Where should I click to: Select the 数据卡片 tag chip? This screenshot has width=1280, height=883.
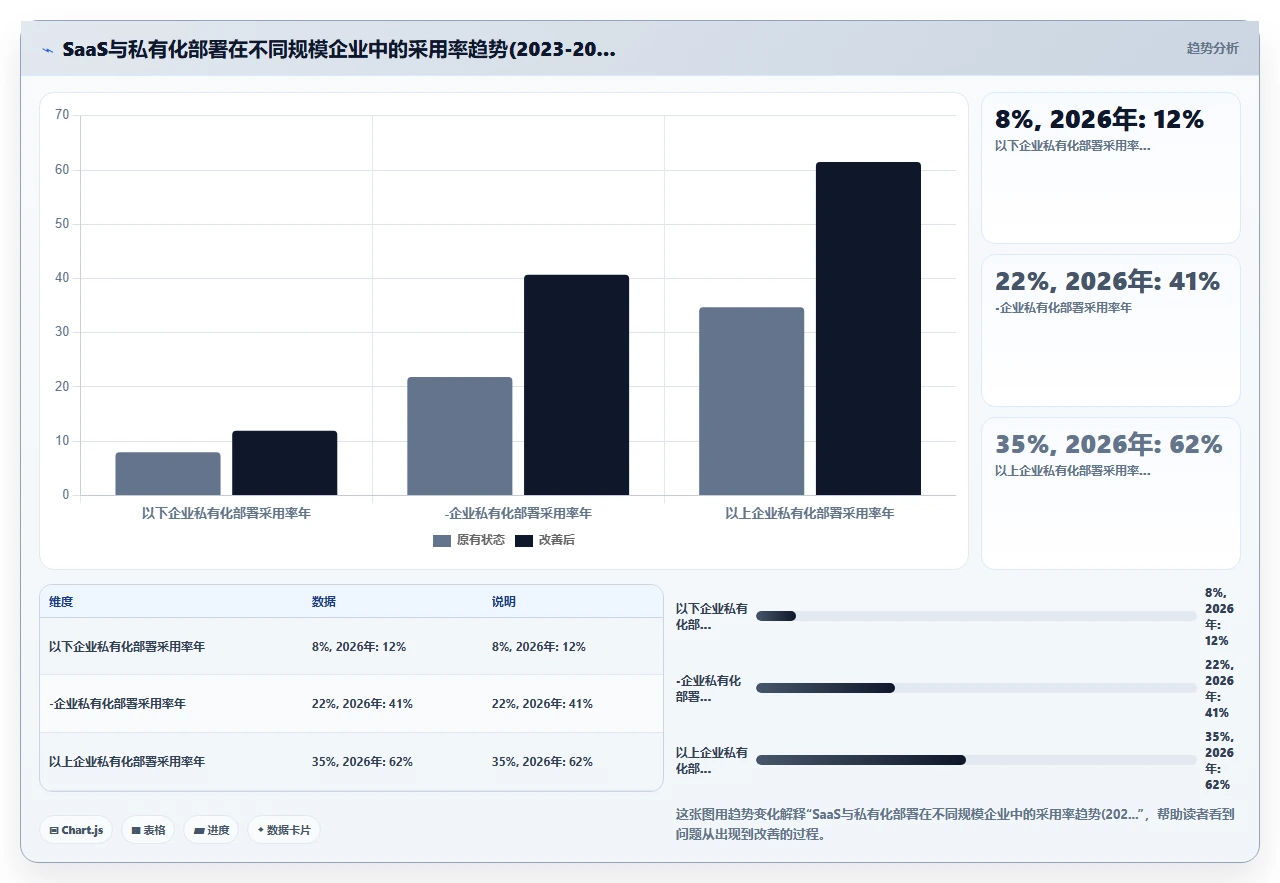click(x=284, y=830)
